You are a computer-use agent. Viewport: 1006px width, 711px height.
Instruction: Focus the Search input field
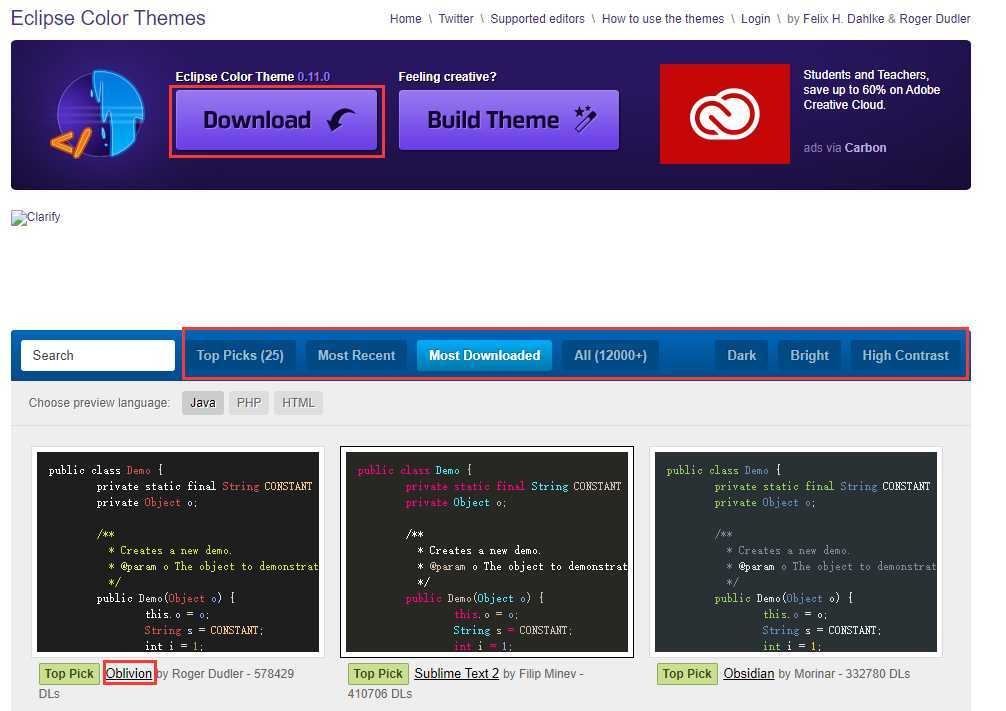(98, 356)
